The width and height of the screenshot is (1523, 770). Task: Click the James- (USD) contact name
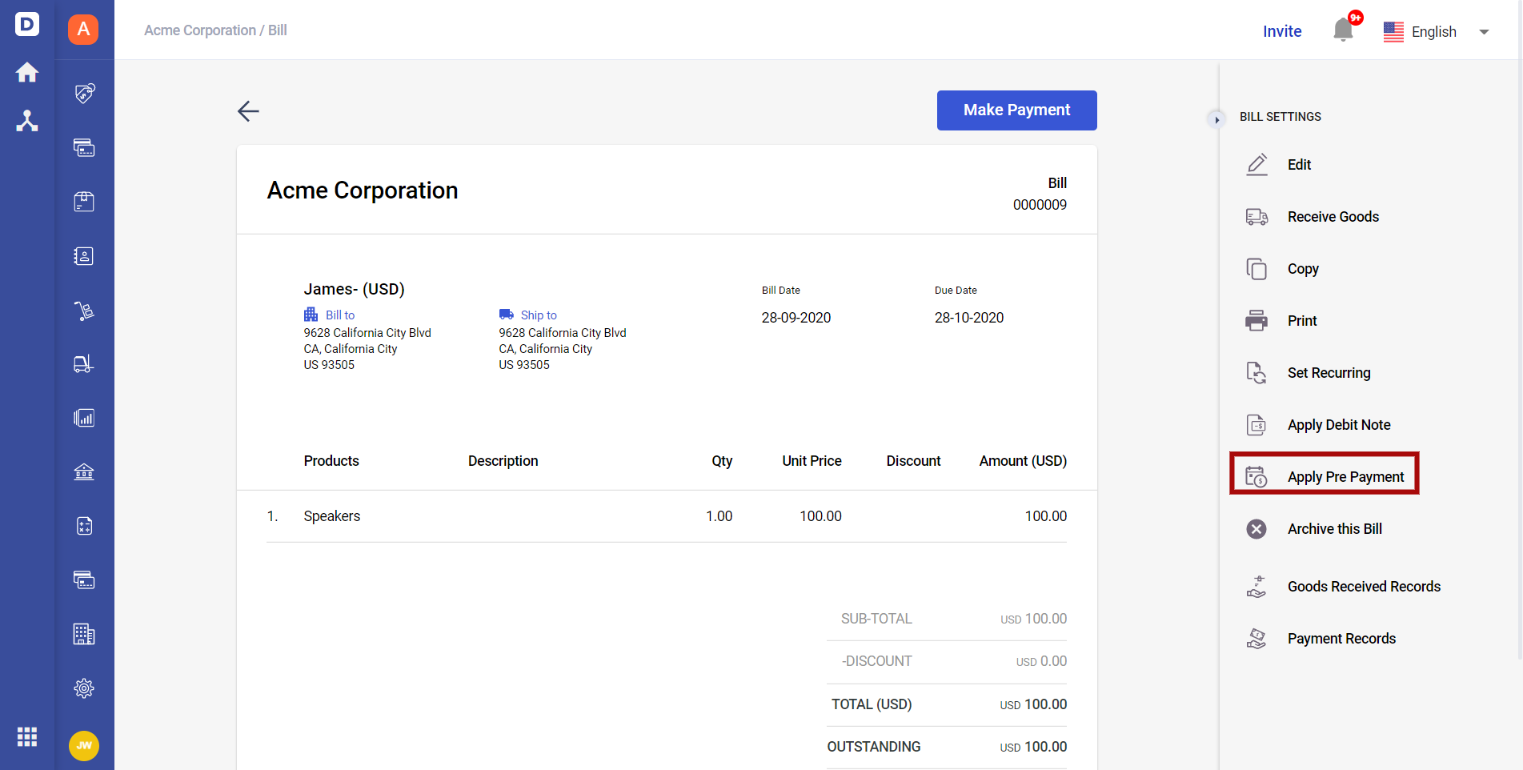tap(354, 289)
